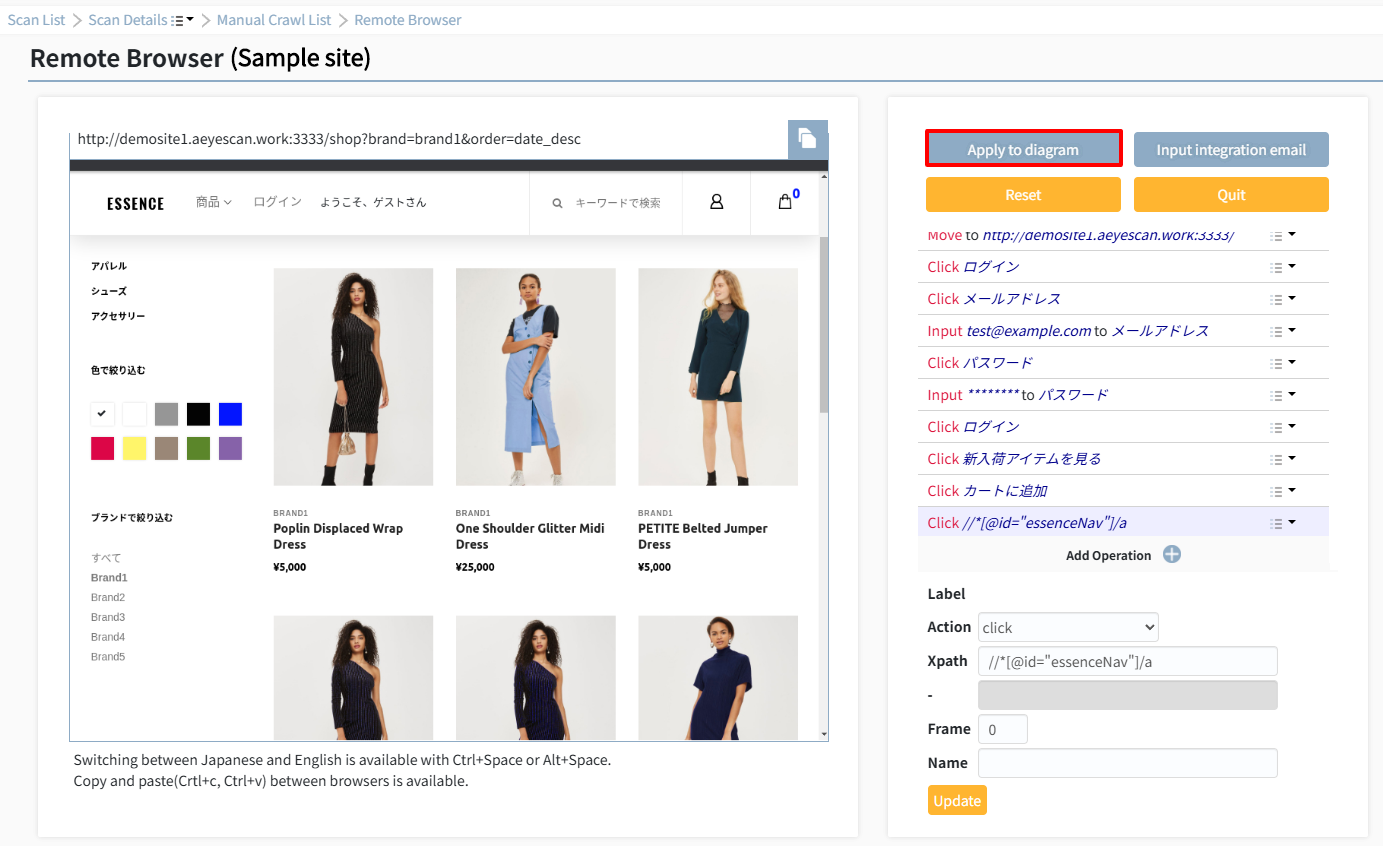This screenshot has height=846, width=1383.
Task: Click the keyword search field キーワードで検索
Action: pos(617,203)
